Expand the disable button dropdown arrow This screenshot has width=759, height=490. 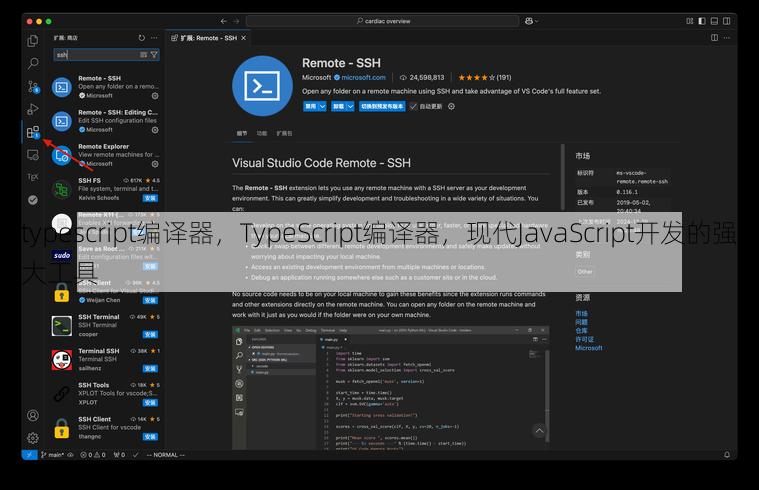[x=322, y=107]
